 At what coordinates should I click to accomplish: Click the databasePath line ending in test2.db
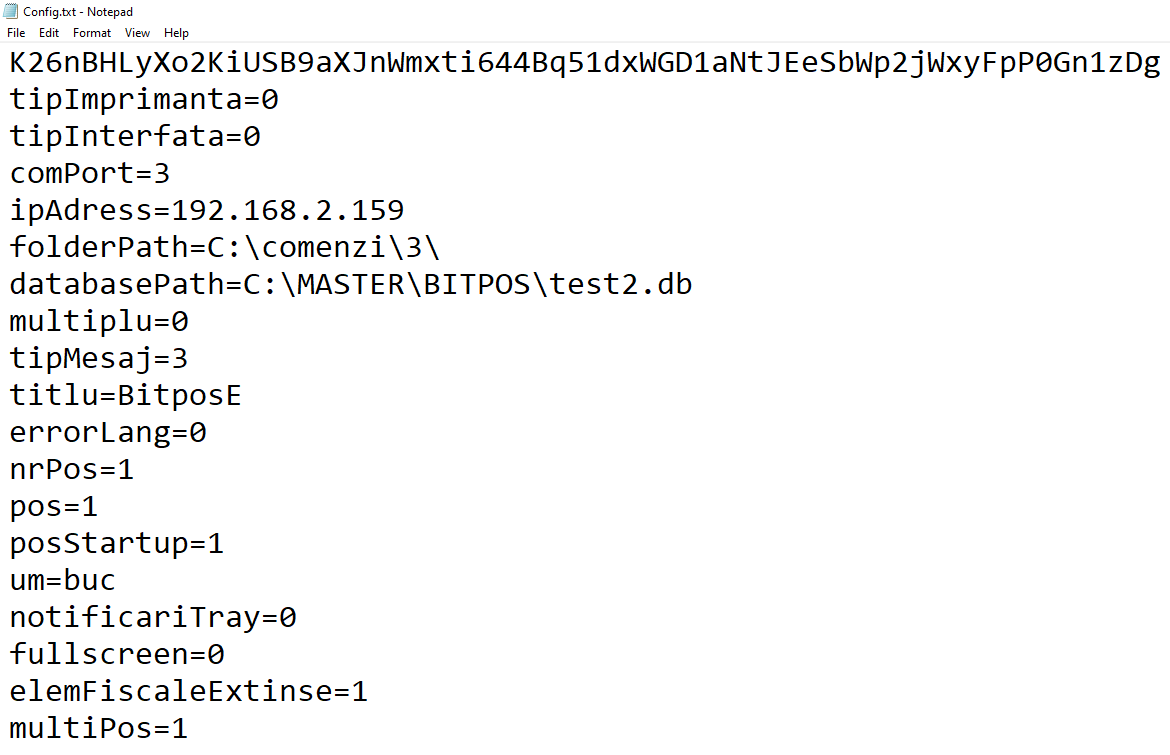click(351, 284)
